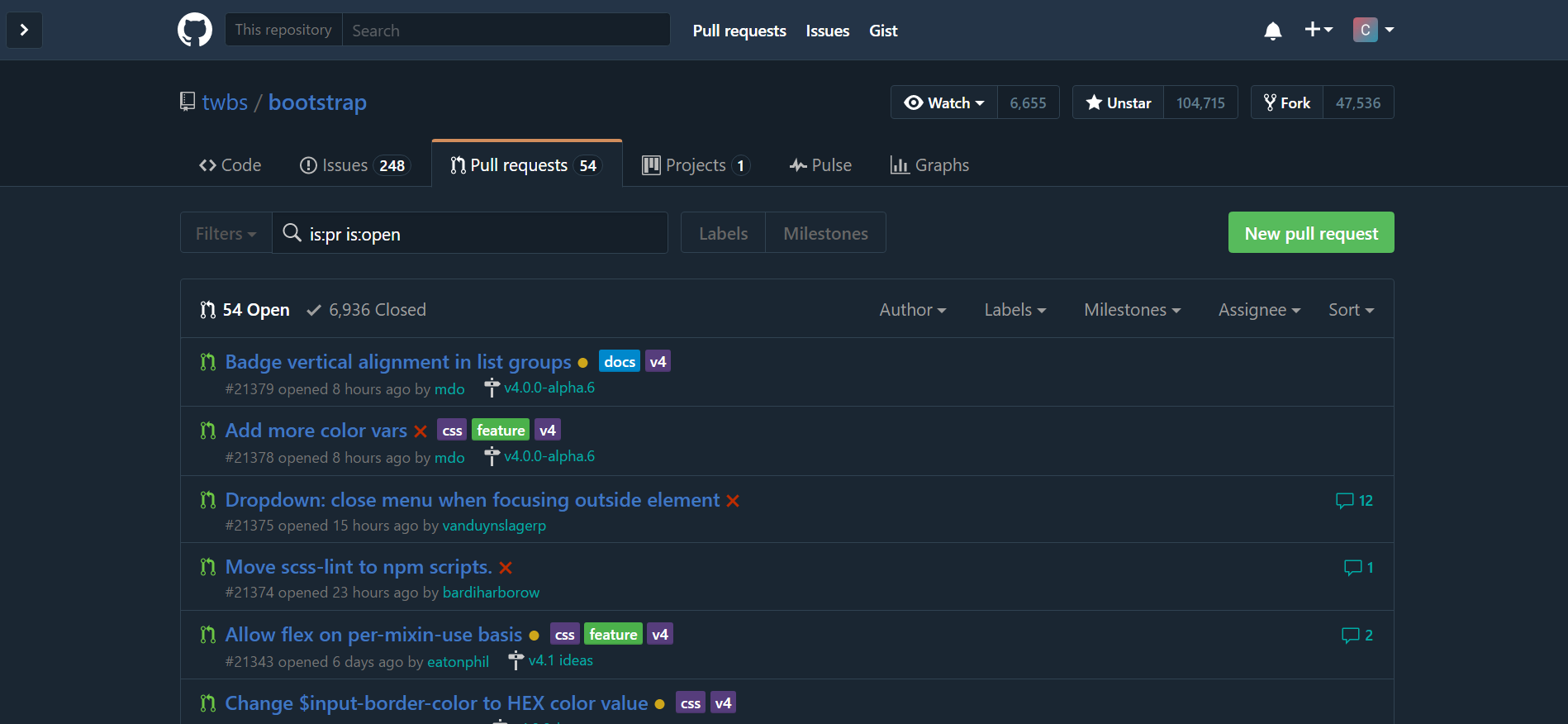Open the 12 comments on Dropdown PR

[1354, 501]
